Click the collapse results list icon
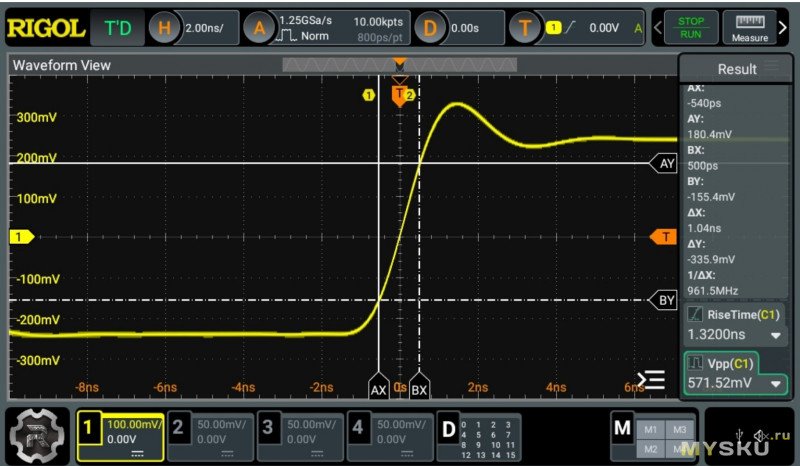 click(x=652, y=380)
